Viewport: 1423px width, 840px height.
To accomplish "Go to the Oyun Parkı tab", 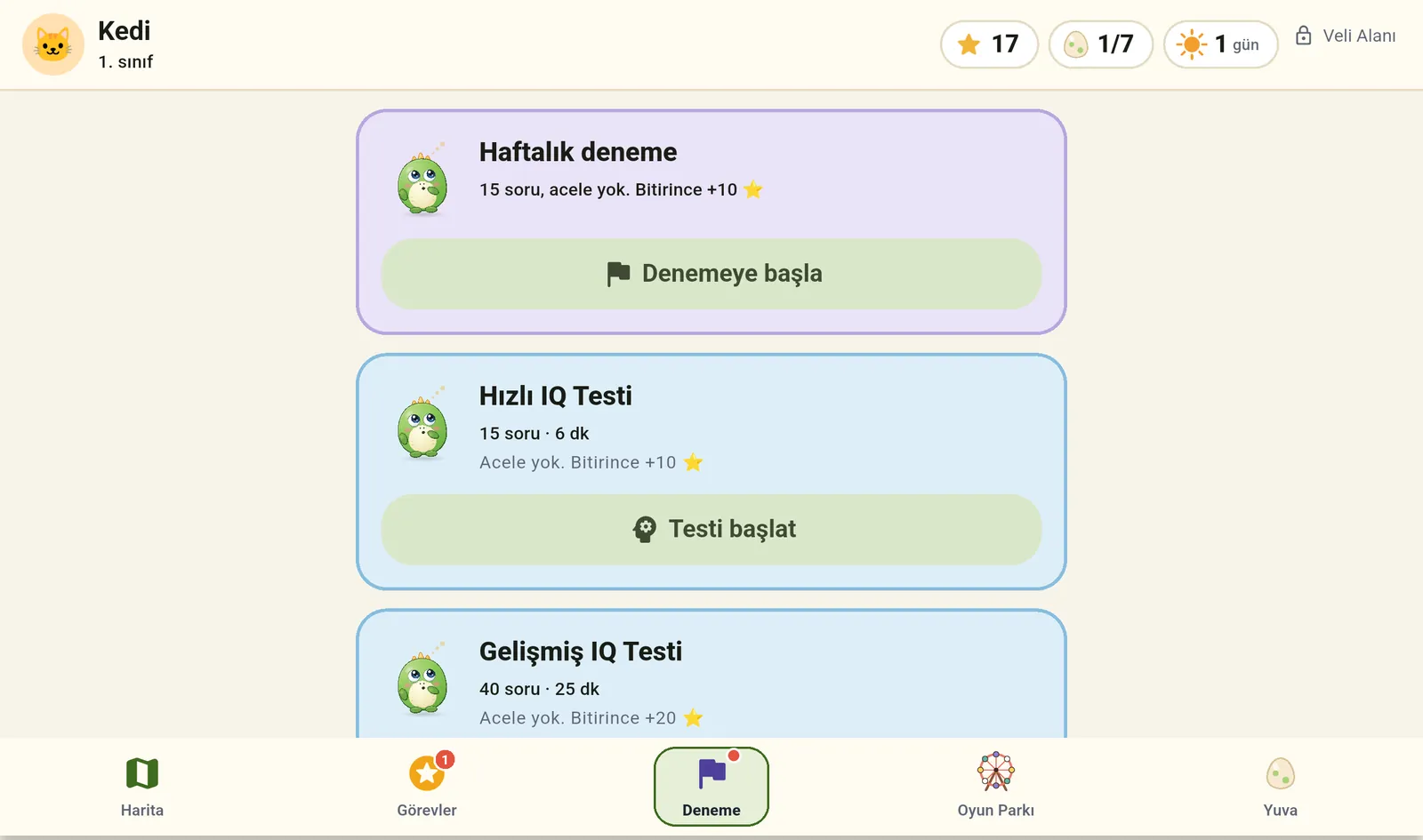I will 996,787.
